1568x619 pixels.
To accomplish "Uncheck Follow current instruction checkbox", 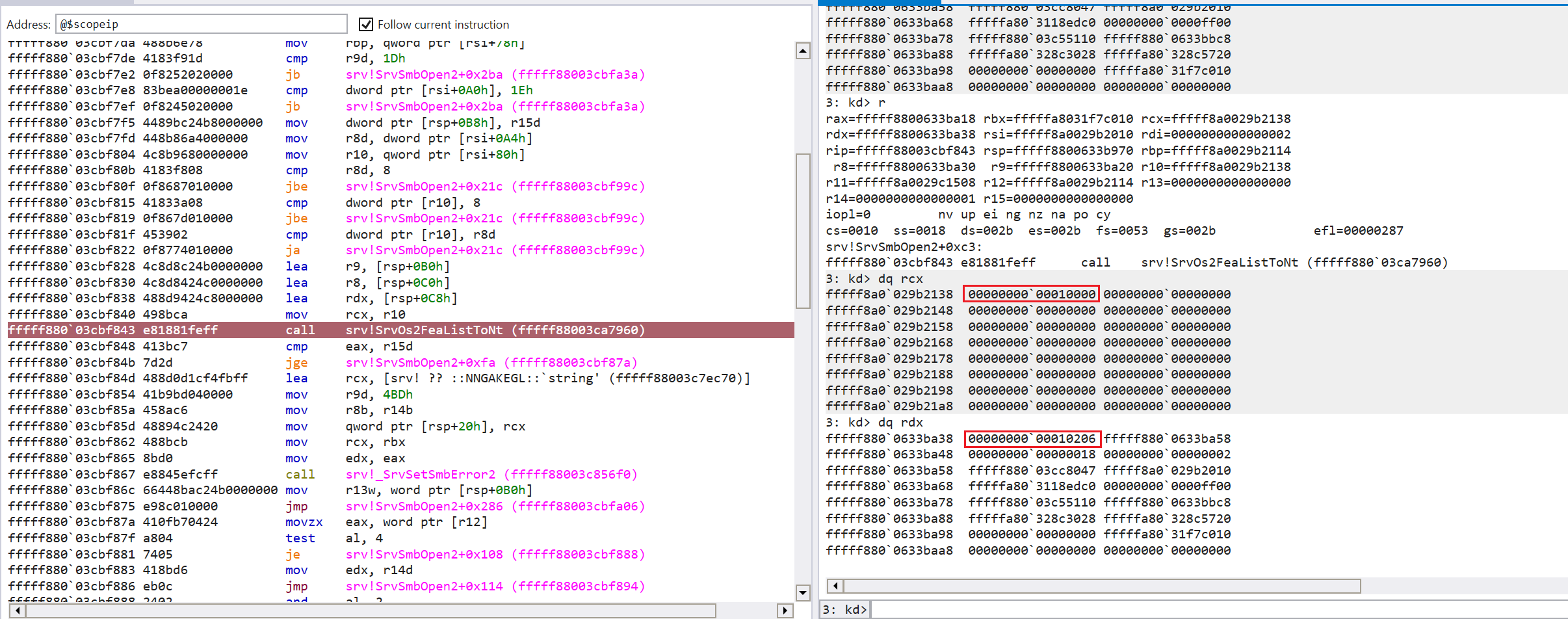I will click(366, 25).
